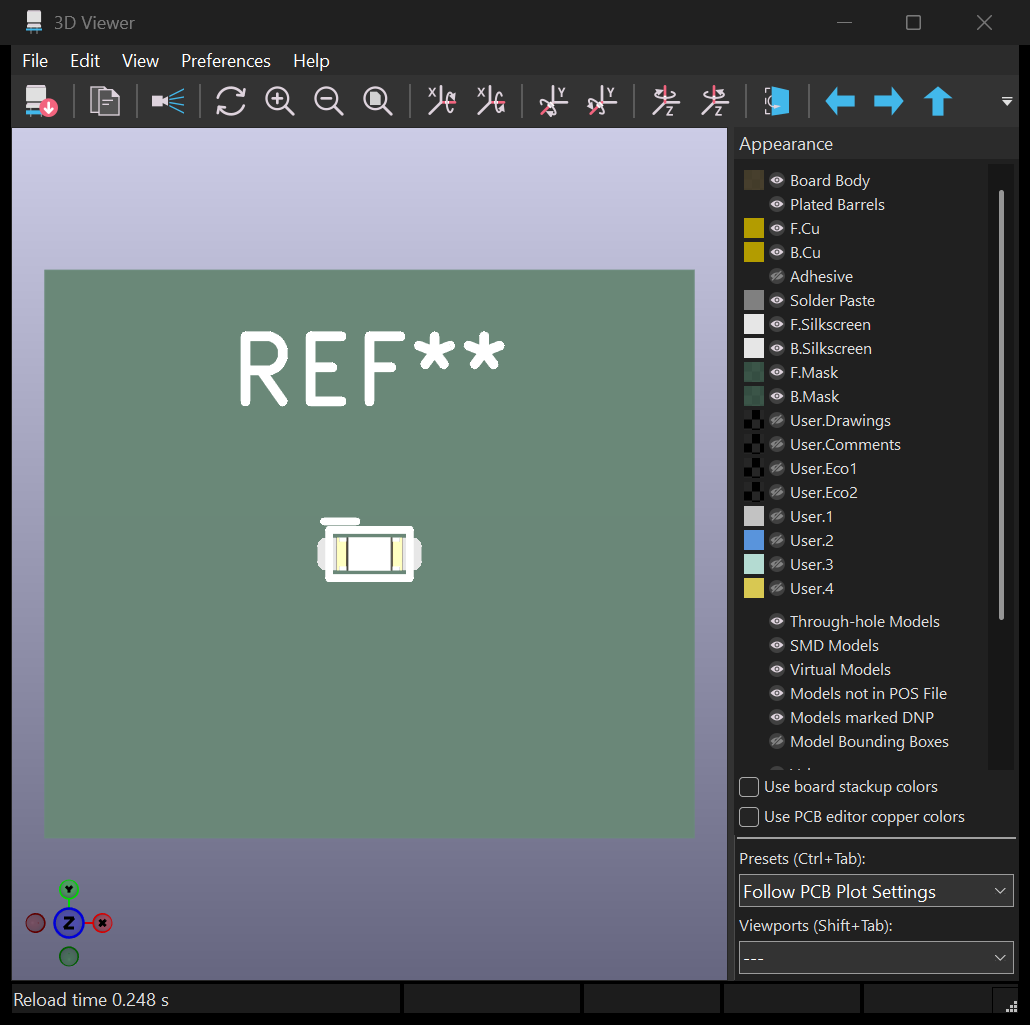Click the Solder Paste color swatch
1030x1025 pixels.
click(x=753, y=300)
